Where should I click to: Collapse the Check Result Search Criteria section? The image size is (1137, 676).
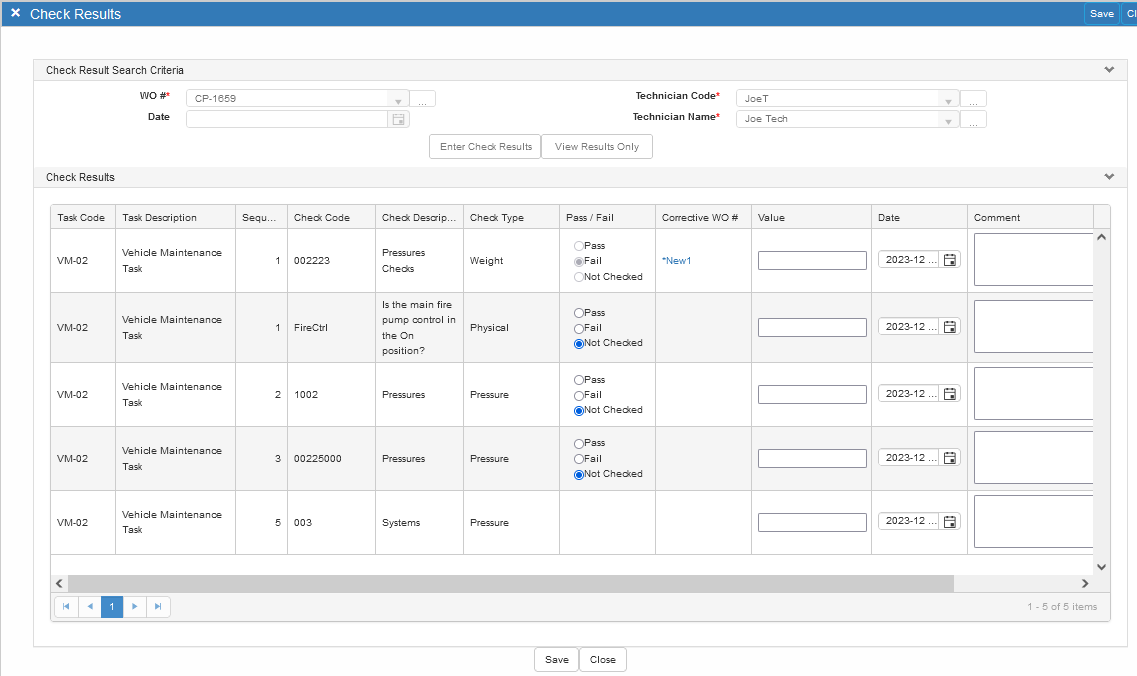(1109, 69)
